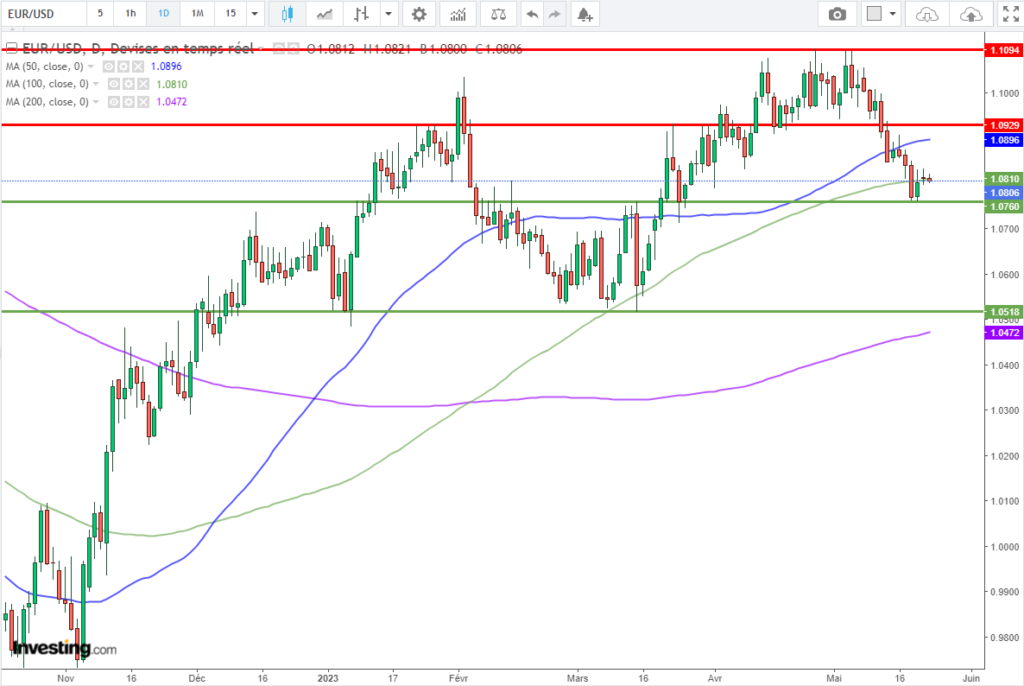Image resolution: width=1024 pixels, height=686 pixels.
Task: Select 1M interval
Action: coord(197,14)
